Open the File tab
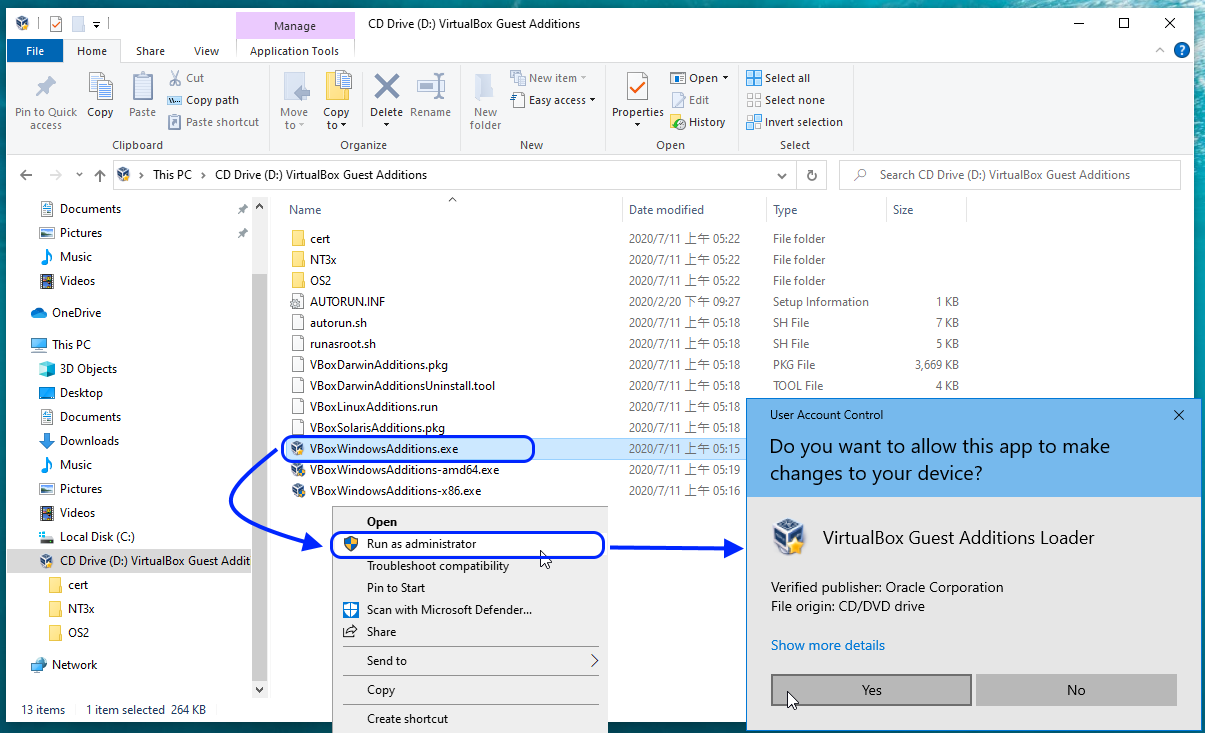Image resolution: width=1205 pixels, height=733 pixels. click(35, 51)
